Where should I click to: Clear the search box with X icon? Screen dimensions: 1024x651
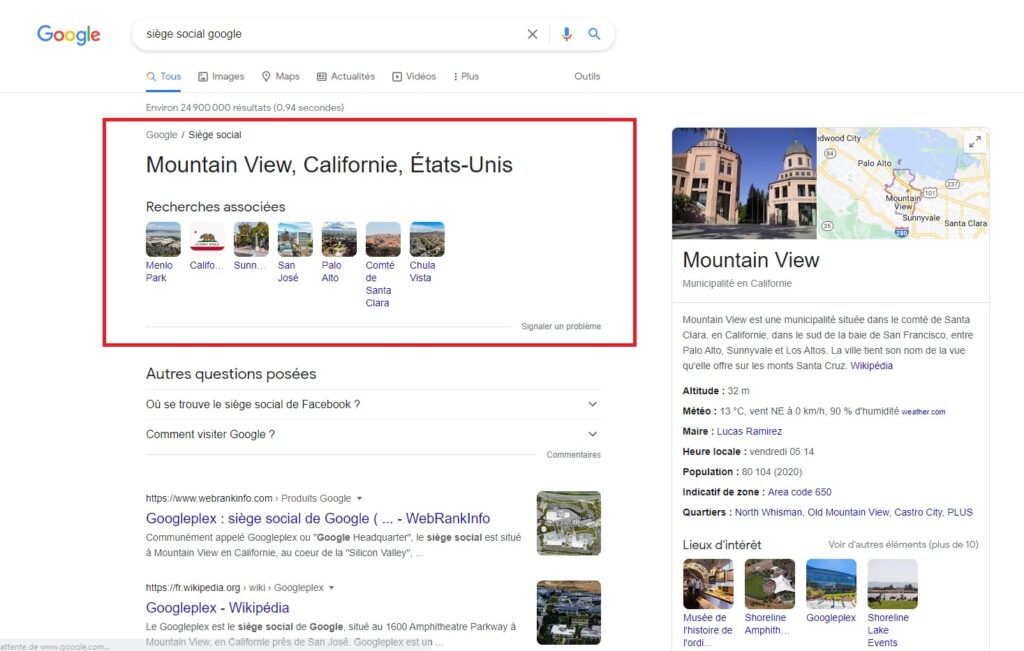(x=532, y=34)
